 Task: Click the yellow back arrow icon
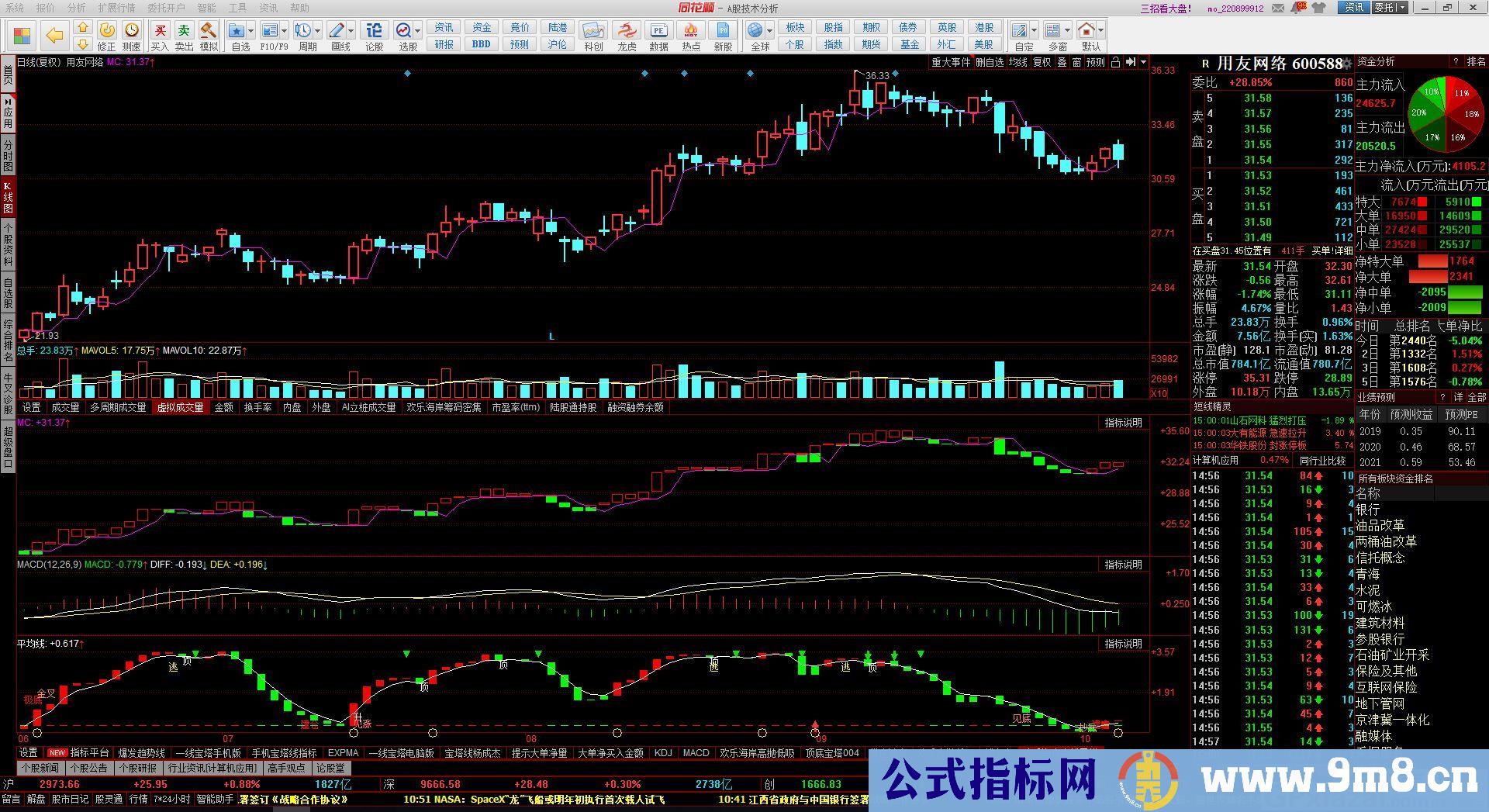coord(54,36)
